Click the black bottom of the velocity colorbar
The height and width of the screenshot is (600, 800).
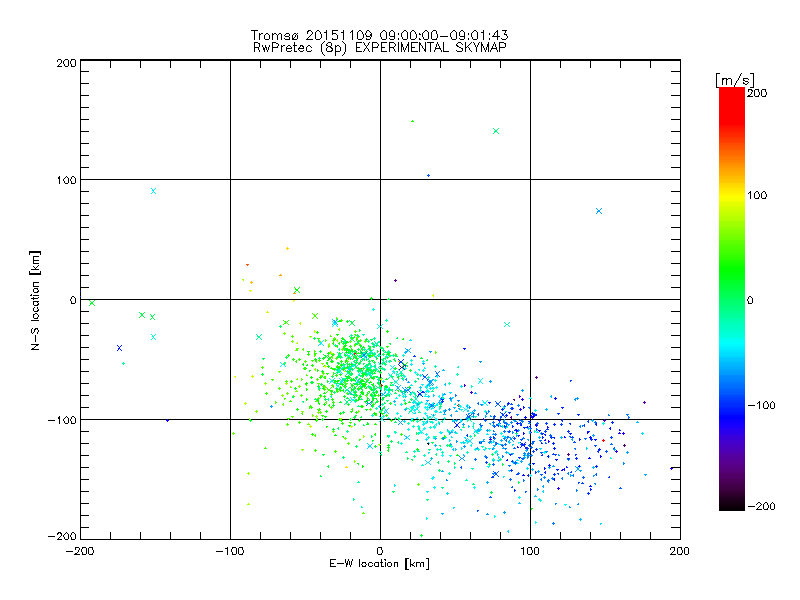click(732, 504)
